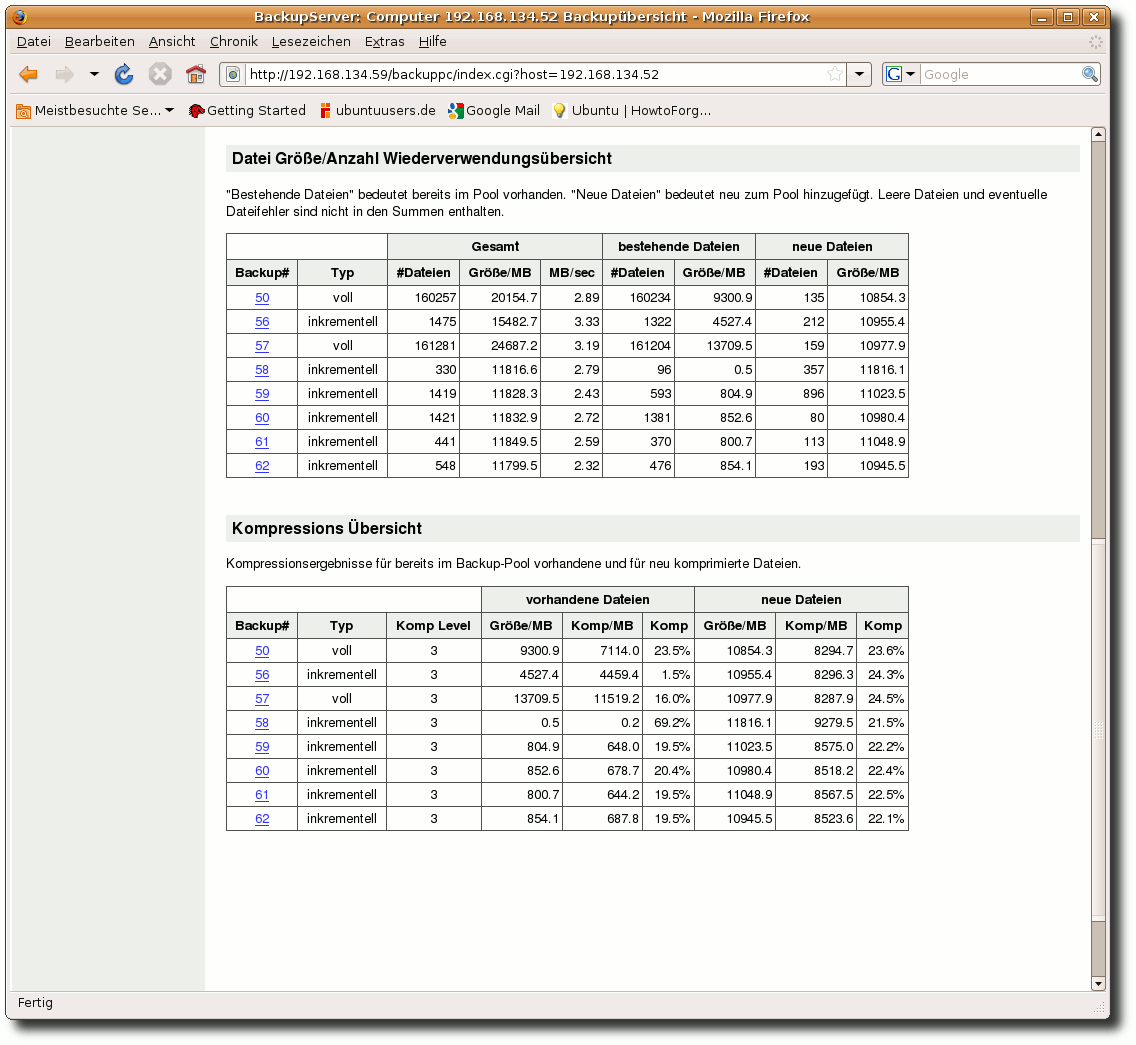Viewport: 1136px width, 1045px height.
Task: Select the 'Datei Größe/Anzahl Wiederverwendungsübersicht' heading
Action: tap(422, 159)
